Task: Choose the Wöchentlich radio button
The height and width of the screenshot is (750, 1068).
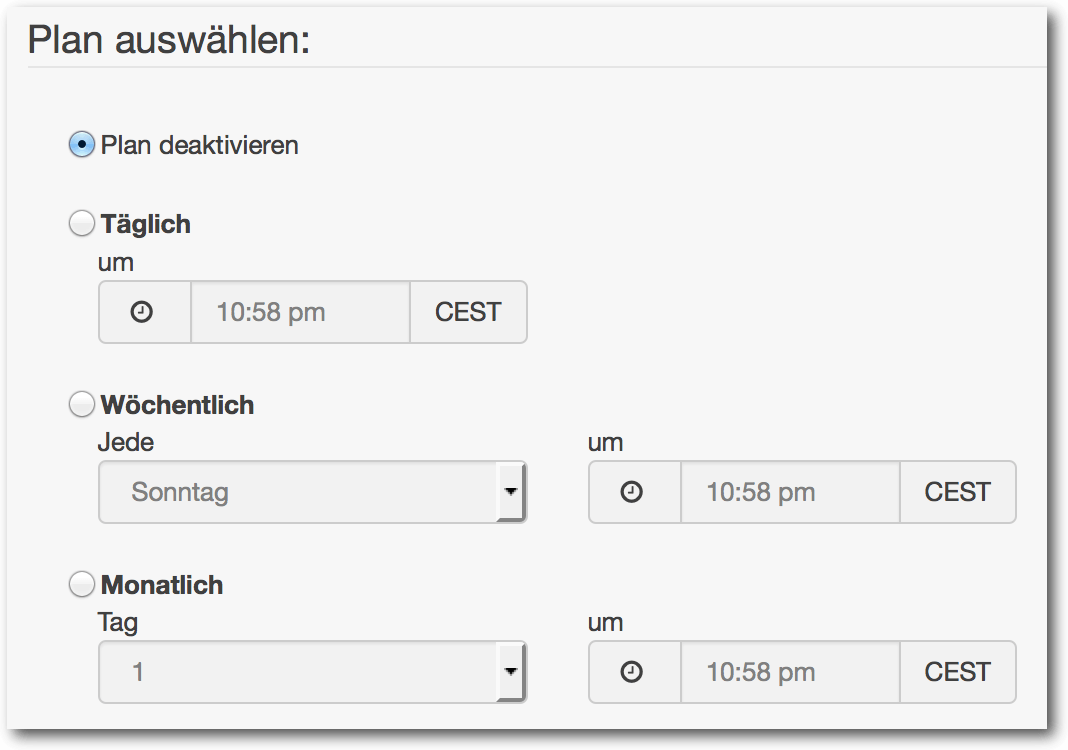Action: point(82,405)
